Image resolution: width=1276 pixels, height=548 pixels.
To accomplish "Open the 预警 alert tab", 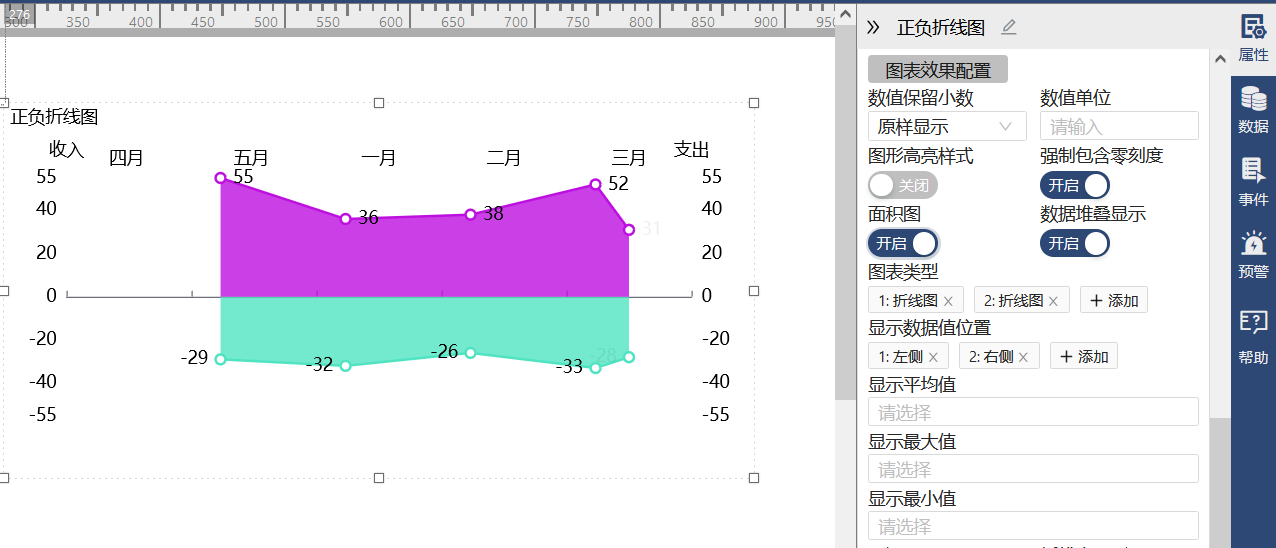I will (1253, 255).
